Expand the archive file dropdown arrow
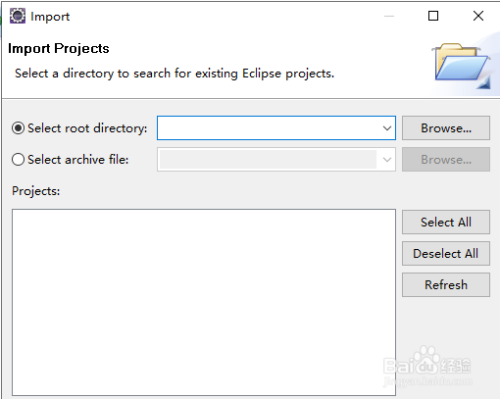 click(x=387, y=160)
